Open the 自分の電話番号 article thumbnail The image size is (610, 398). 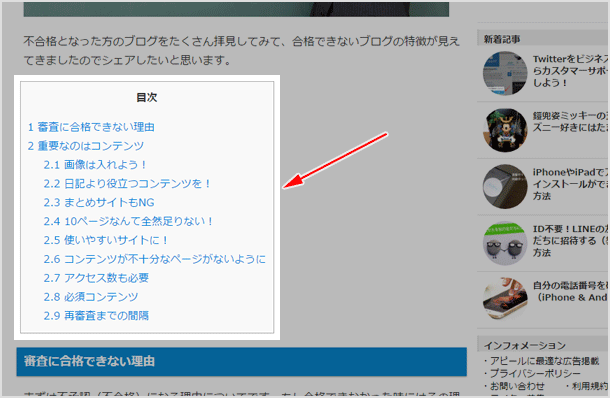click(x=505, y=300)
